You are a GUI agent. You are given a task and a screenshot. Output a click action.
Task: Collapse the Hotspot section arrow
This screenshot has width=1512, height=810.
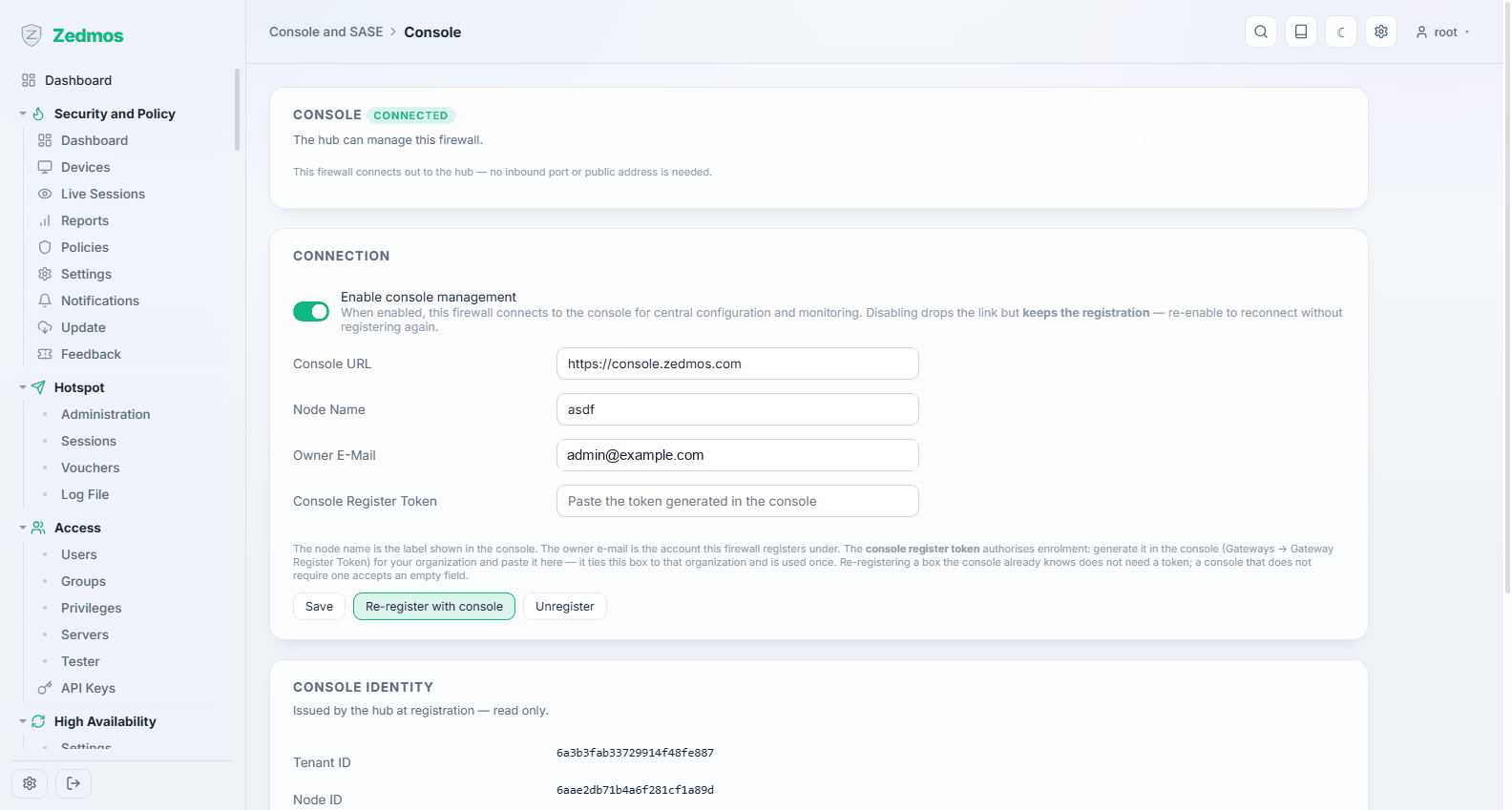click(x=23, y=387)
